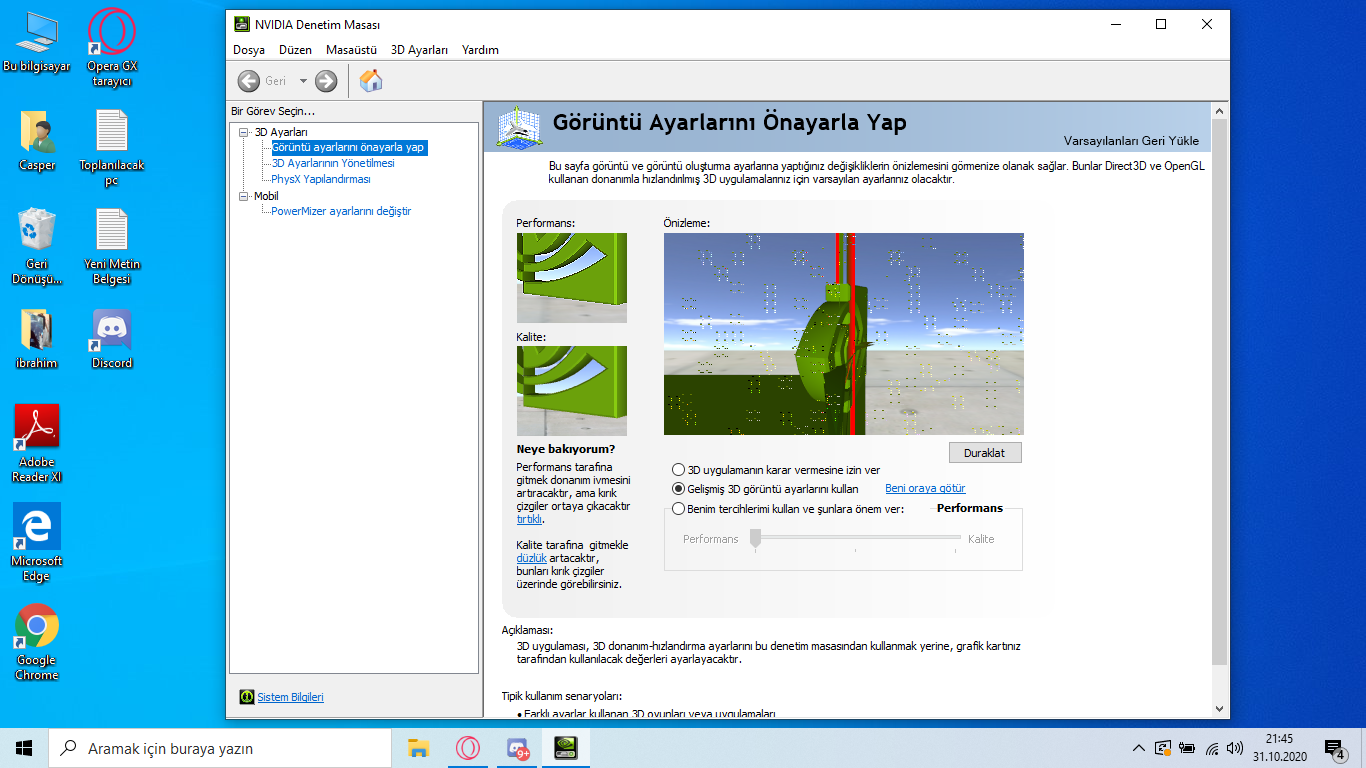Click the 'düzlük' help link

click(531, 558)
